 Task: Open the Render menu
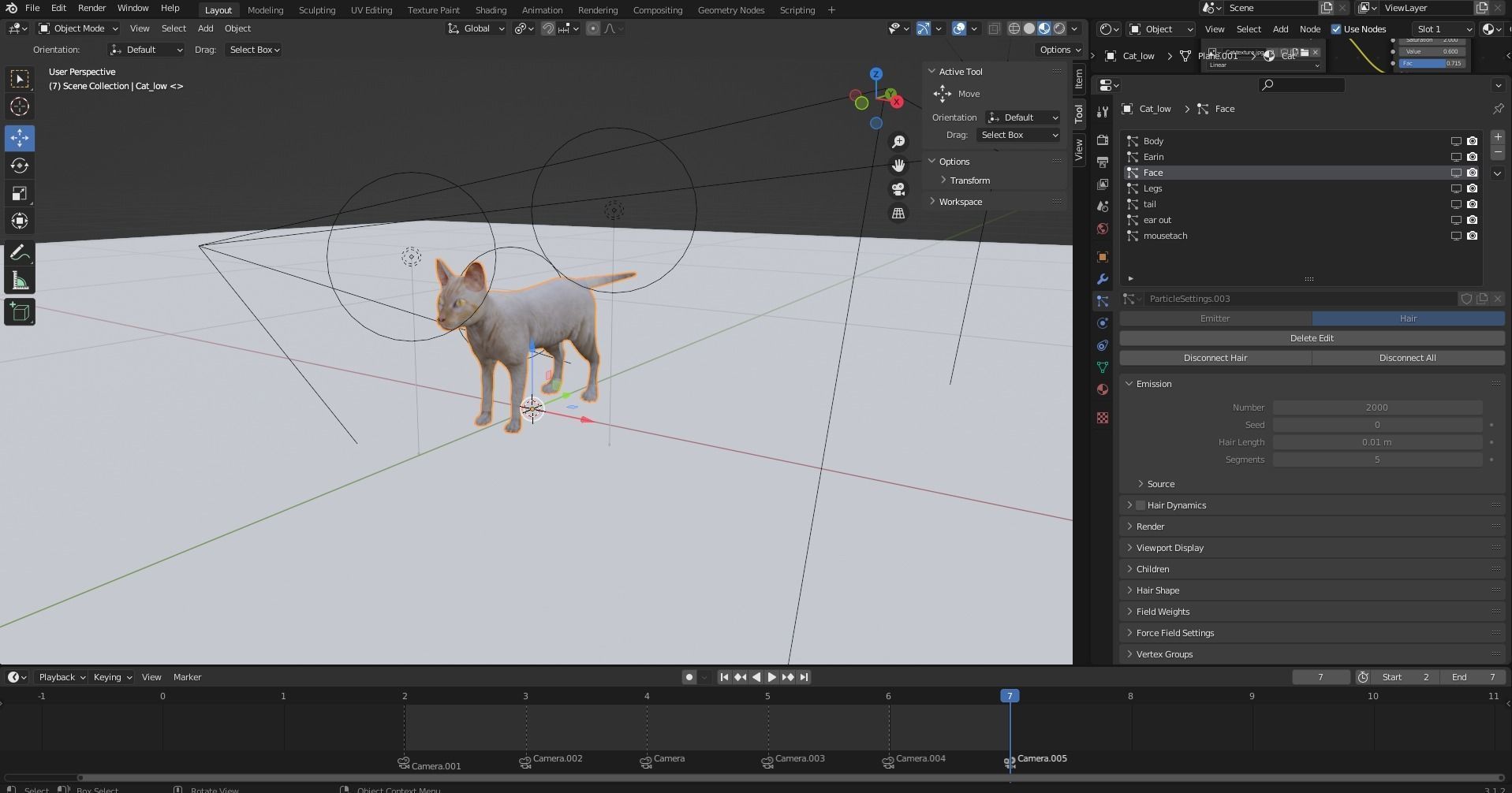click(x=91, y=8)
